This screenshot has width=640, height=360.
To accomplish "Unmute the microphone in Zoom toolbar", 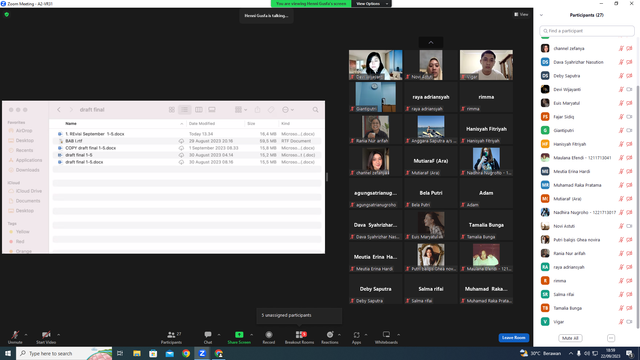I will (15, 337).
